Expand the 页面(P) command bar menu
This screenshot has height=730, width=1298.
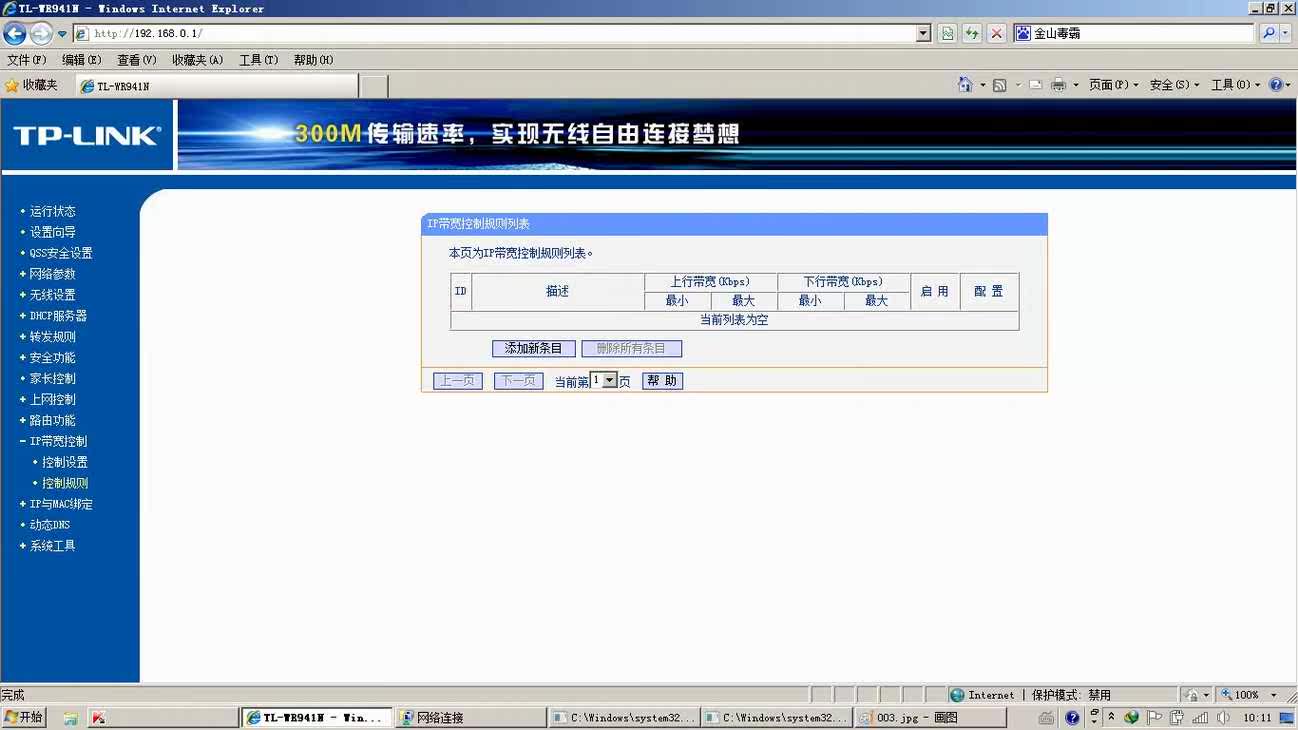pos(1113,85)
